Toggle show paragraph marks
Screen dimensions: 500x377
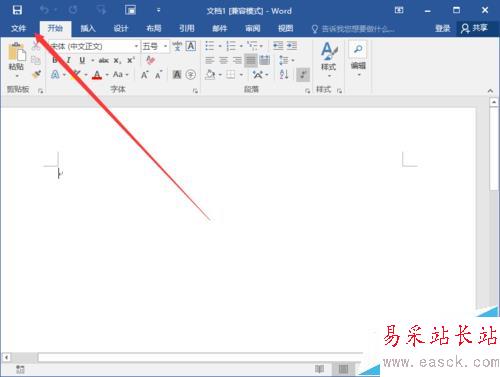tap(303, 75)
